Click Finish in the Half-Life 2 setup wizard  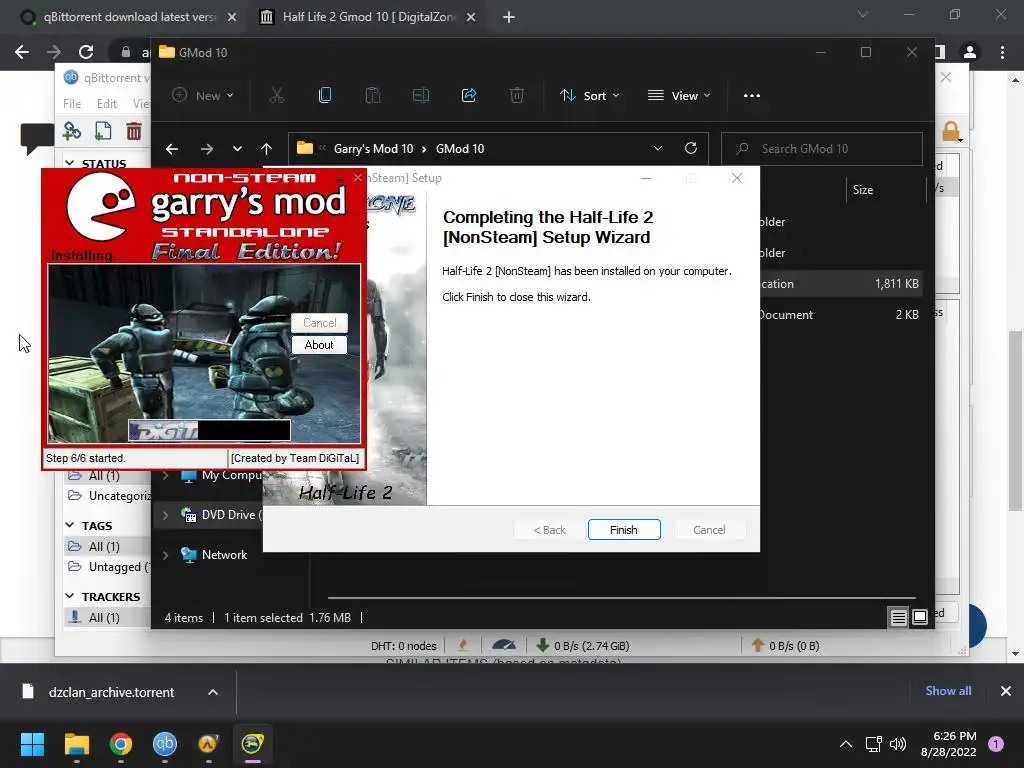pyautogui.click(x=624, y=530)
